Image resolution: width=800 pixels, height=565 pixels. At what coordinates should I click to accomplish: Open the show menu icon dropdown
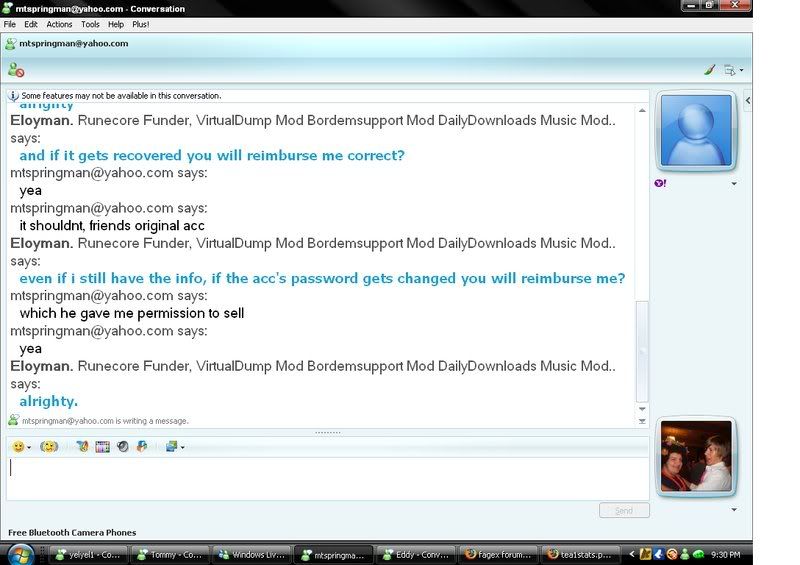733,70
